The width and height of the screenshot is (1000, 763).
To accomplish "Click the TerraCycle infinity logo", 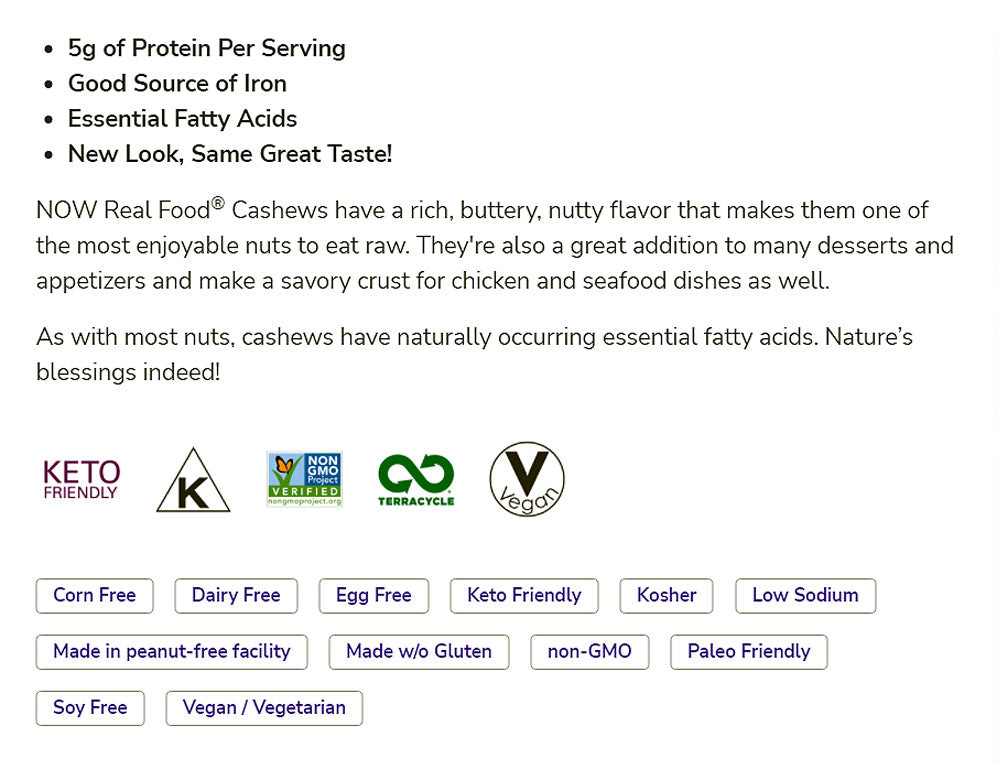I will click(x=416, y=480).
